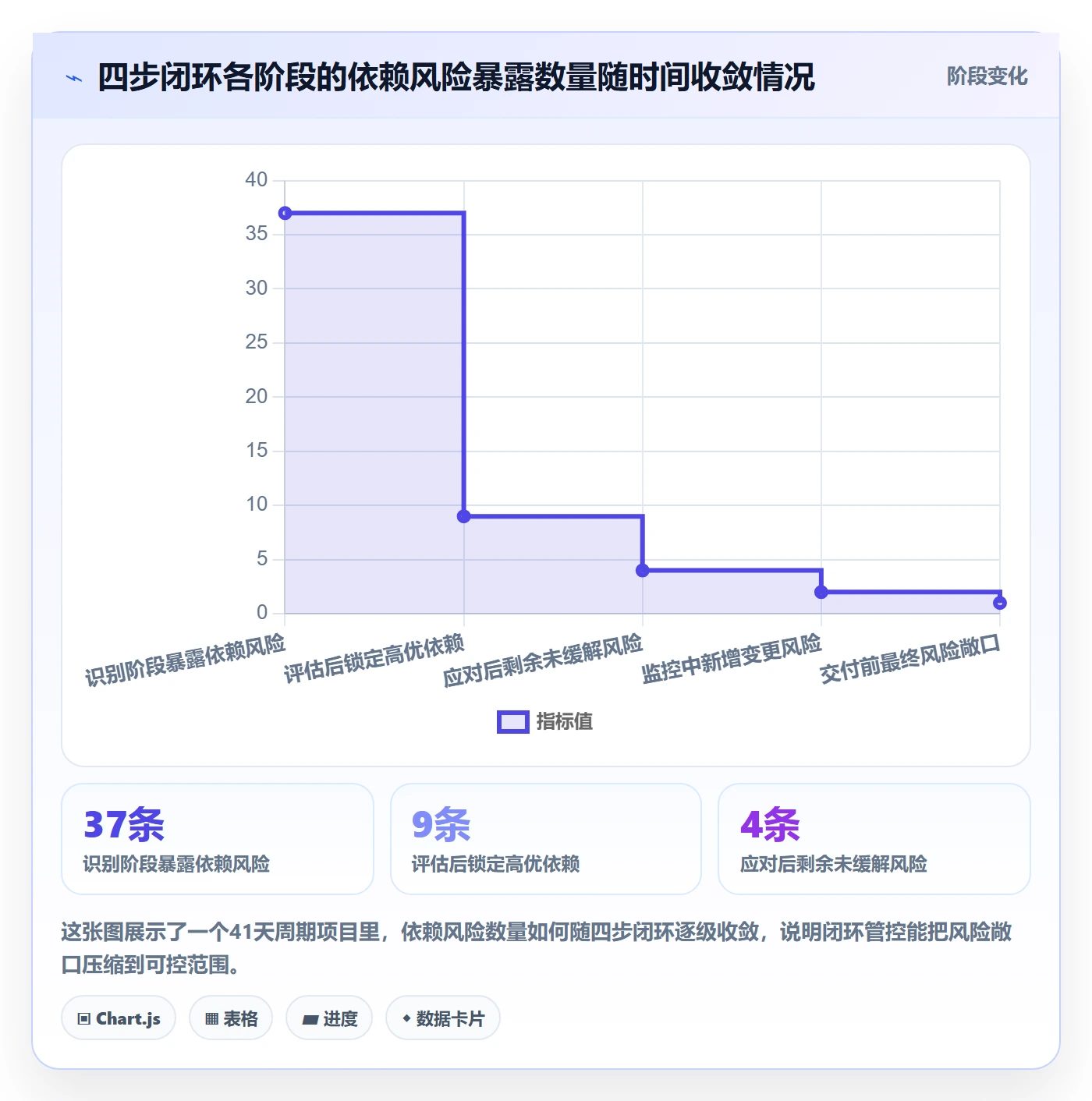
Task: Select the 数据卡片 tag chip
Action: 443,1018
